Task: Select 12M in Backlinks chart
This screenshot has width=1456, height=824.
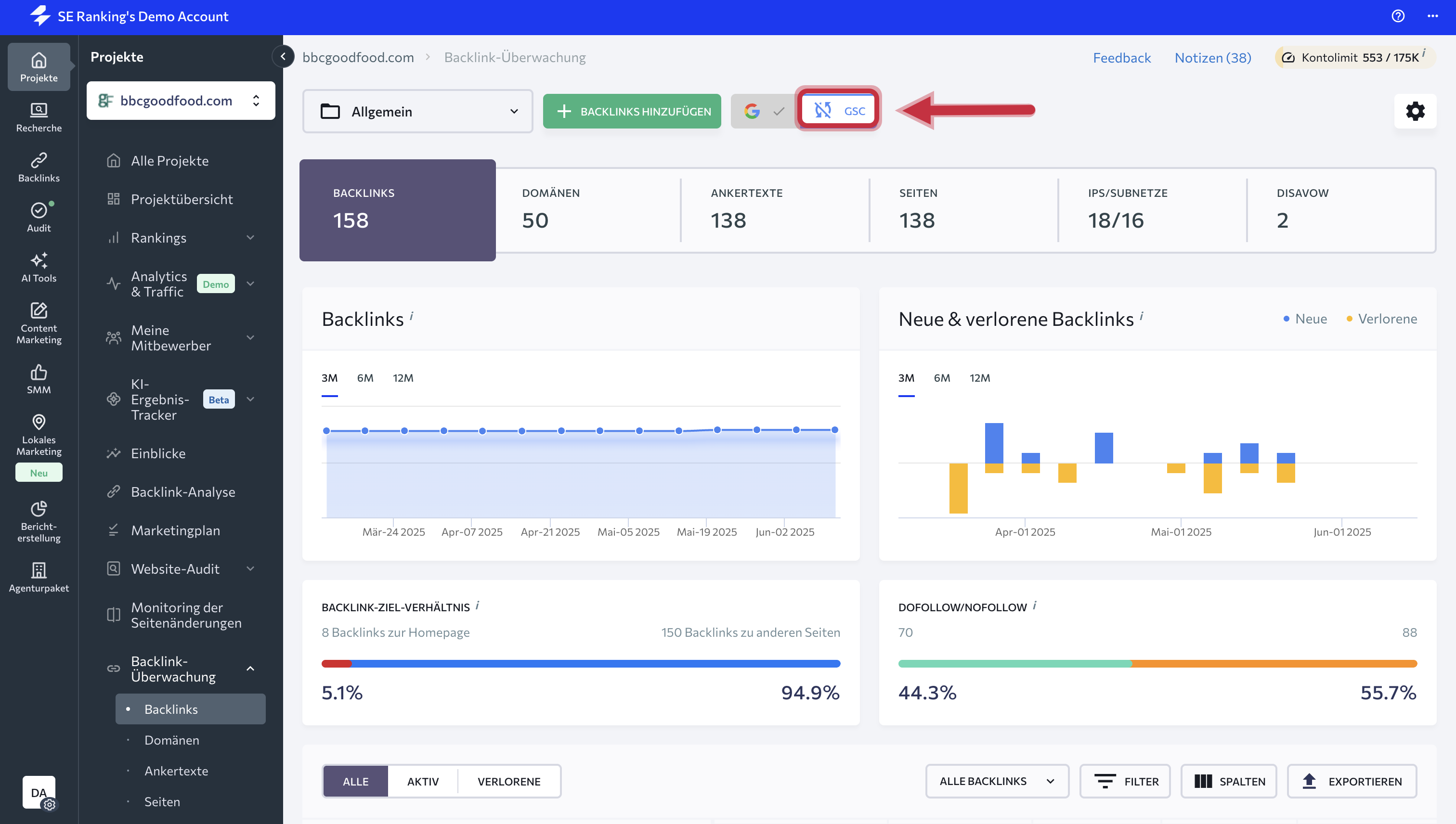Action: pyautogui.click(x=403, y=377)
